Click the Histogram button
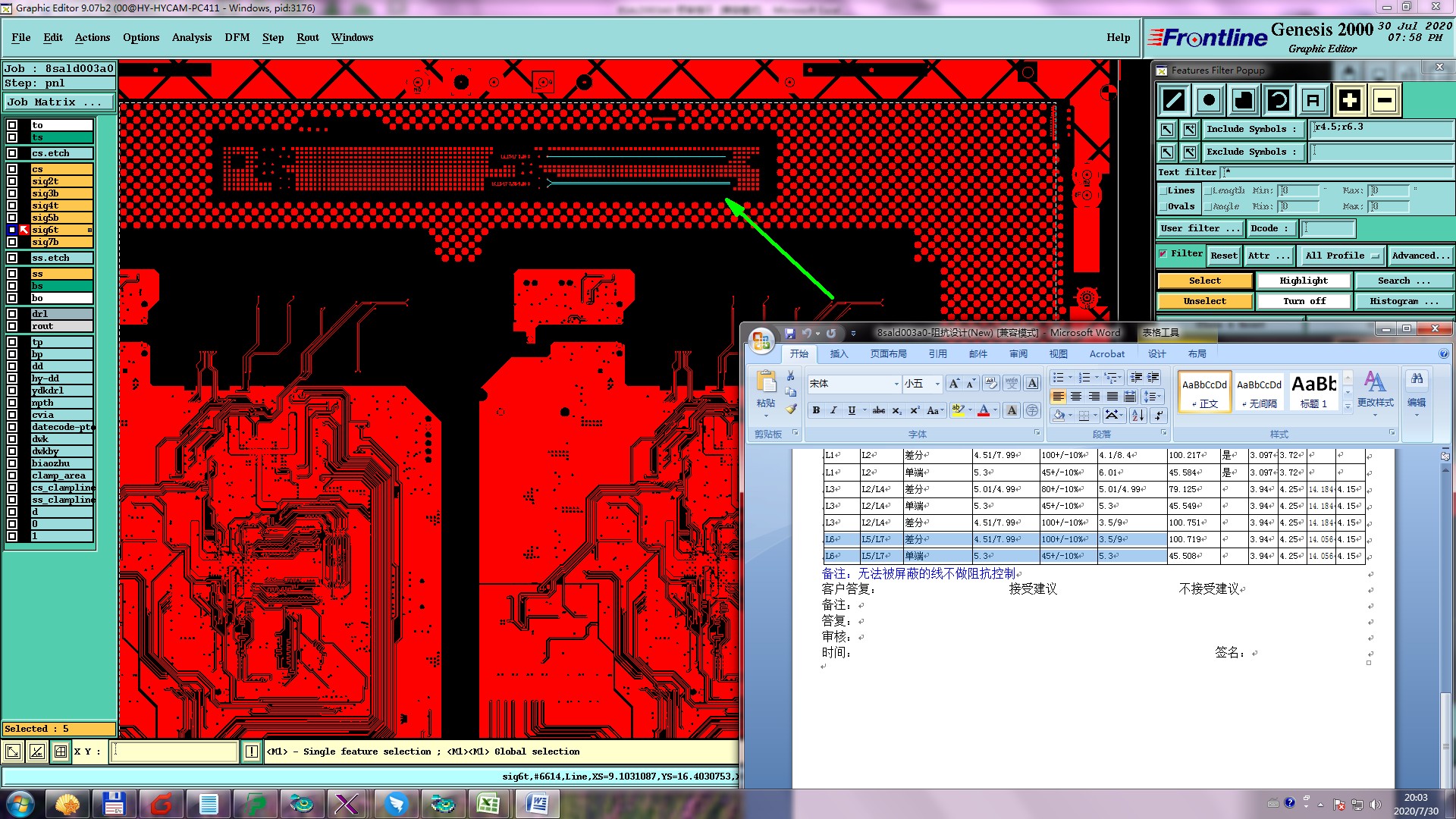This screenshot has width=1456, height=819. tap(1403, 301)
